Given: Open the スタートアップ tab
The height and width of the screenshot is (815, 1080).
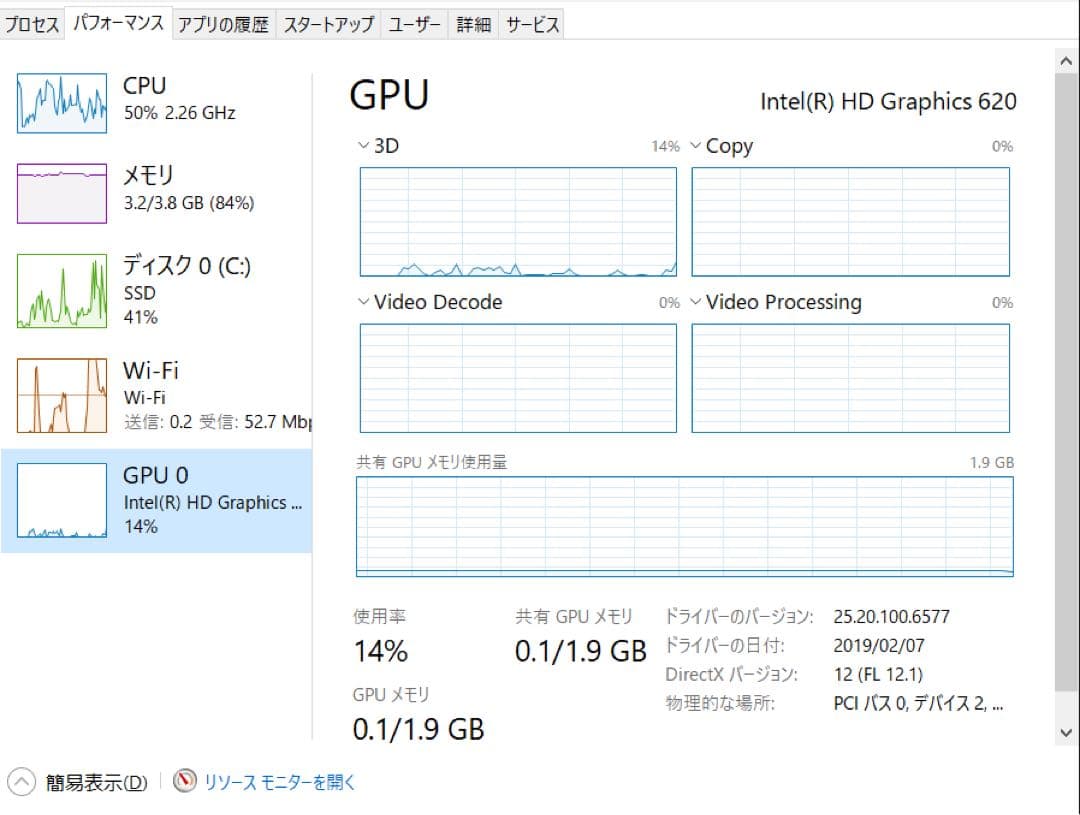Looking at the screenshot, I should (330, 23).
